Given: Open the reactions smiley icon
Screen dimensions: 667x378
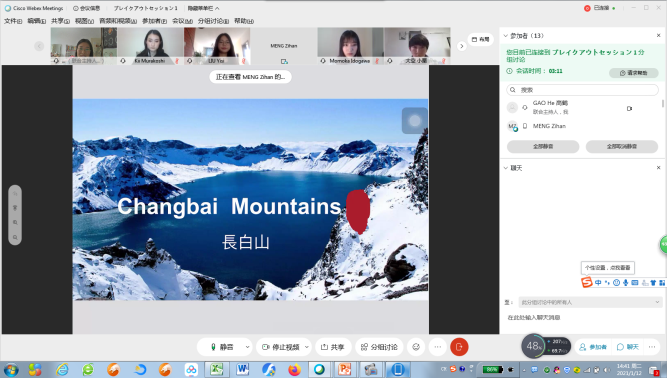Looking at the screenshot, I should click(x=416, y=347).
